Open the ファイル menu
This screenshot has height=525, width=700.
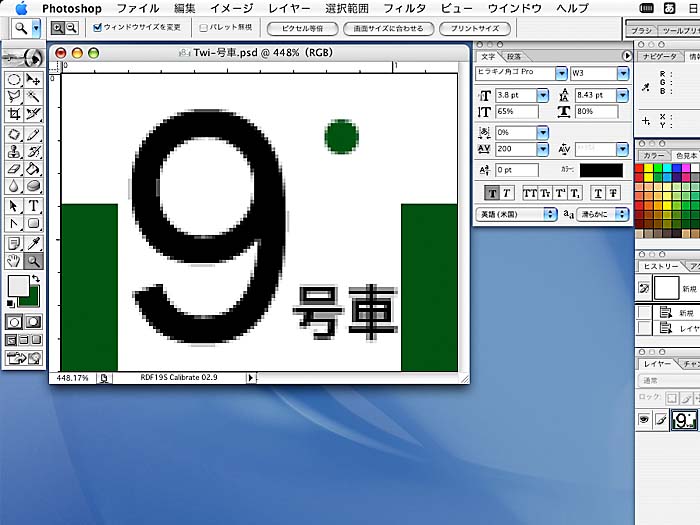[138, 8]
